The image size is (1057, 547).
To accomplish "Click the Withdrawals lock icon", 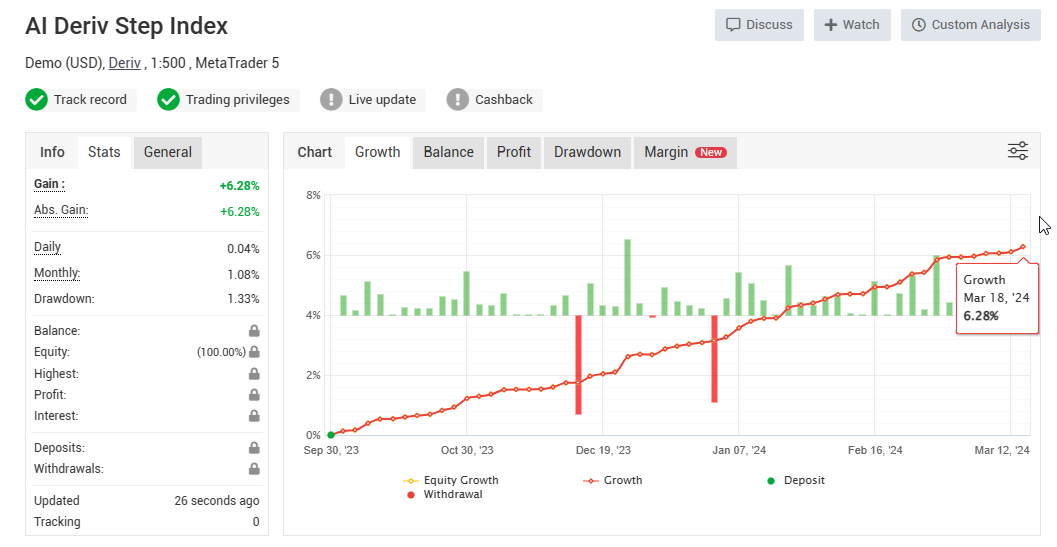I will pyautogui.click(x=254, y=469).
